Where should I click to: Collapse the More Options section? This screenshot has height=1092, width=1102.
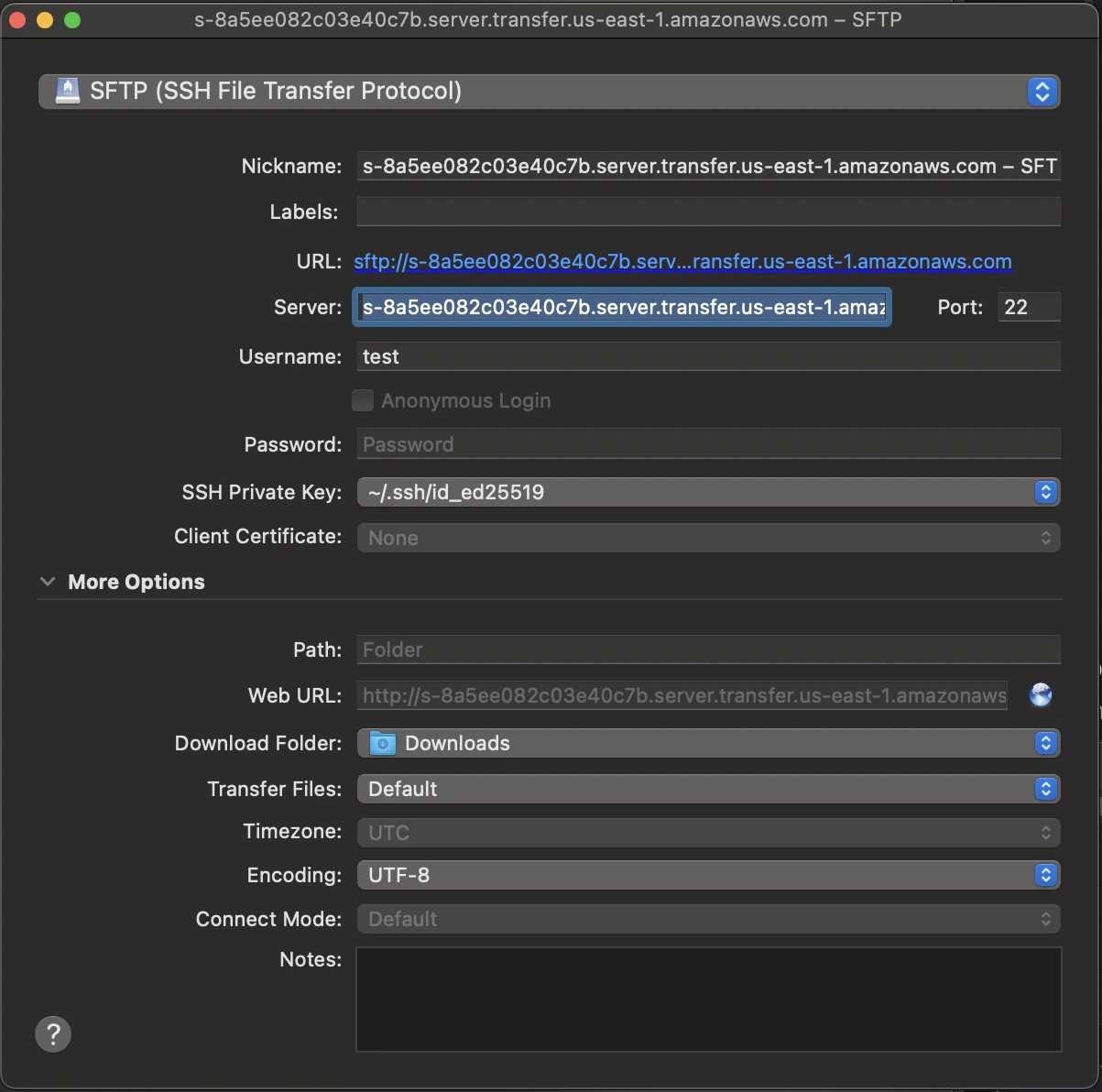click(48, 581)
